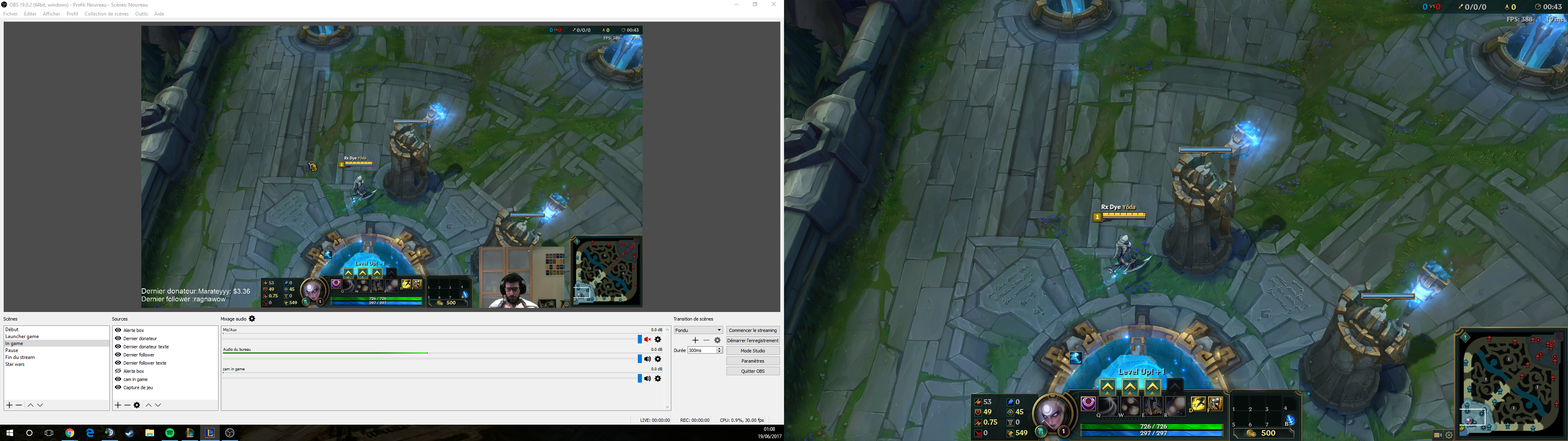Click Quitter OBS button
Screen dimensions: 1568x441
753,371
